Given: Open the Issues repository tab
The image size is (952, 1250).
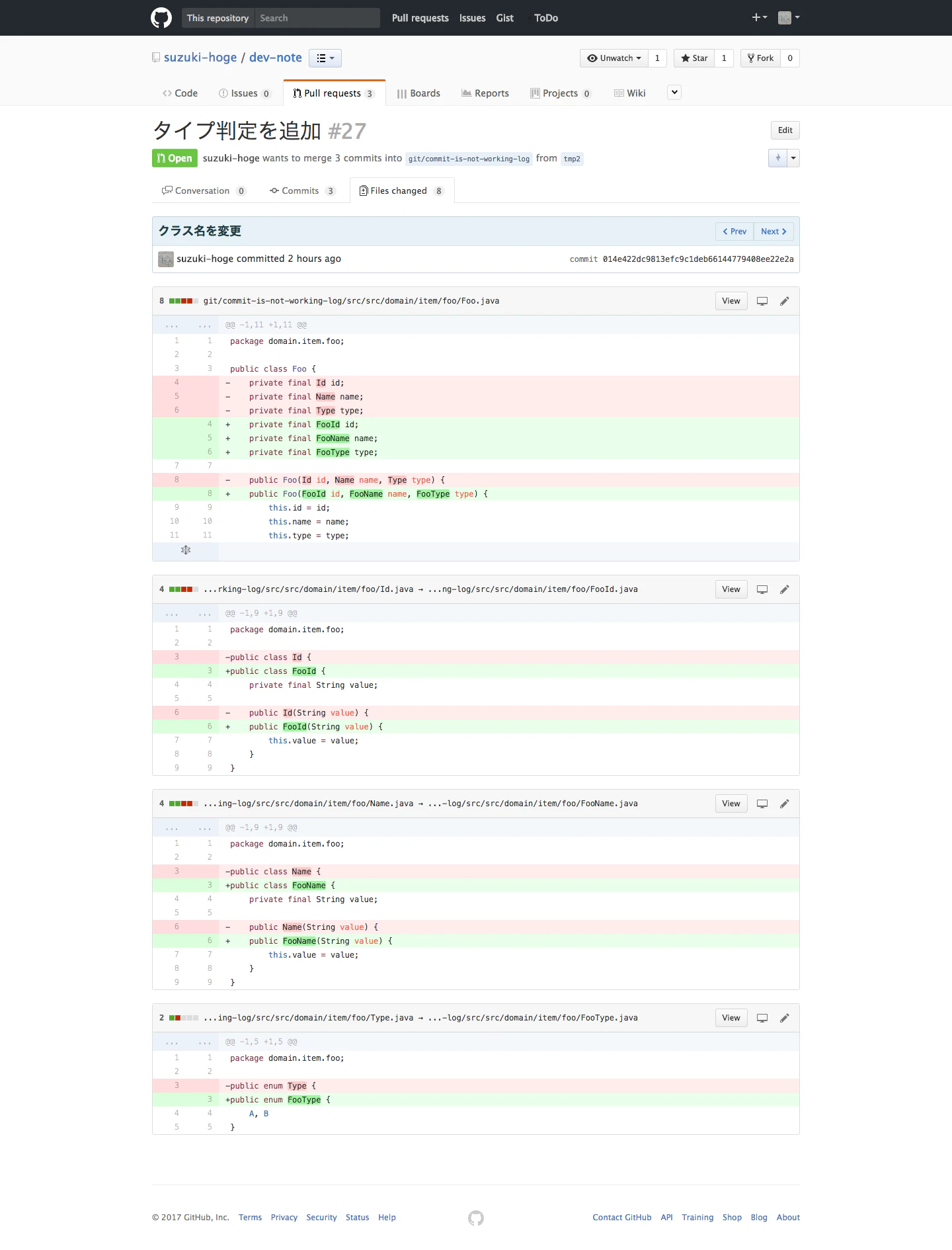Looking at the screenshot, I should pos(245,93).
